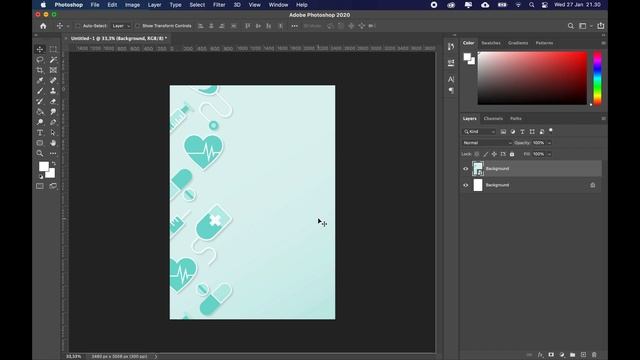Select the Eyedropper tool

pyautogui.click(x=40, y=80)
